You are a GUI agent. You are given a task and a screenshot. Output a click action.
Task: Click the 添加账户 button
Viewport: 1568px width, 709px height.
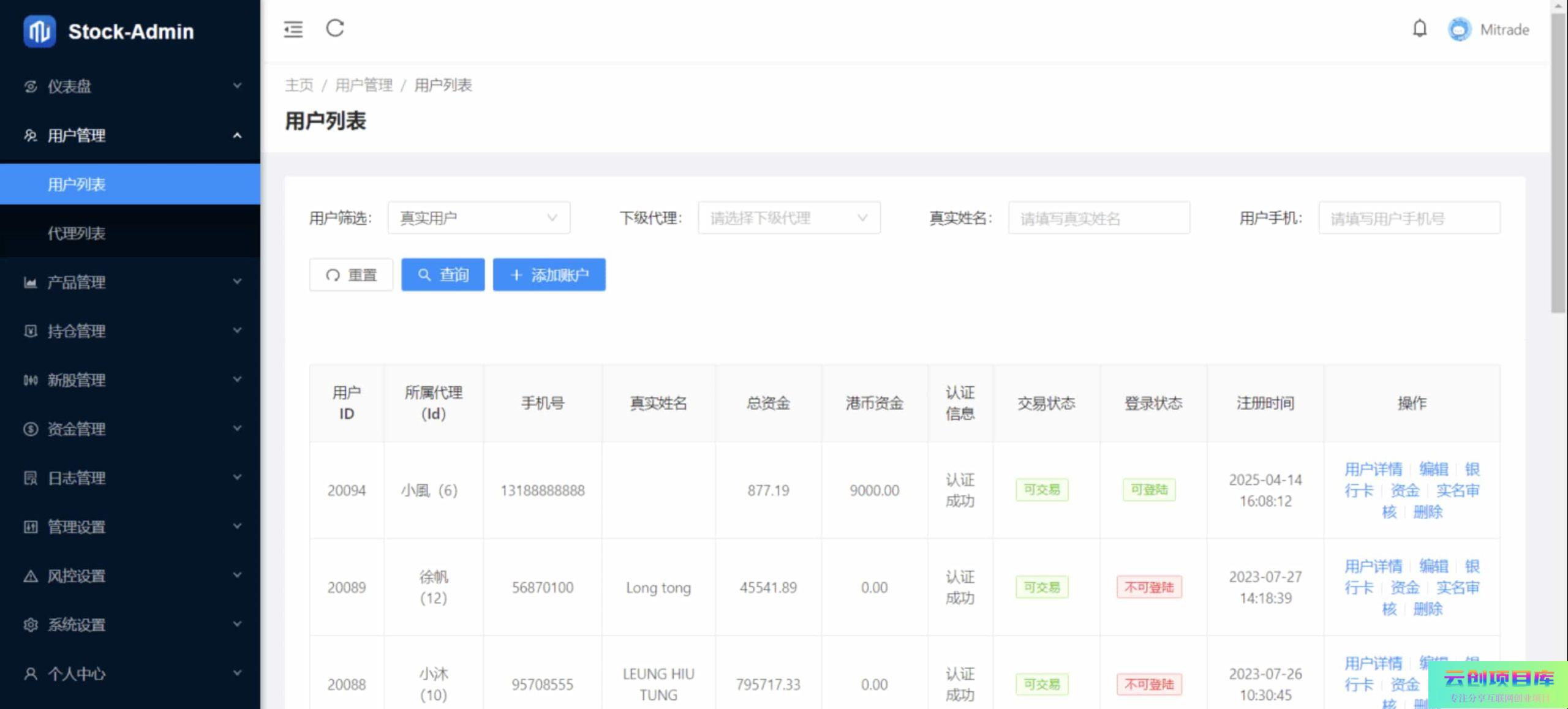[549, 275]
